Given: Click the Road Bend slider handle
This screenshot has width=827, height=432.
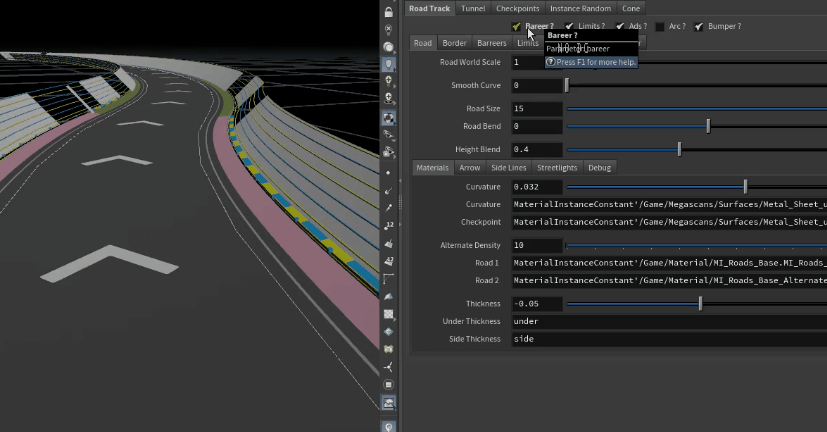Looking at the screenshot, I should coord(708,126).
